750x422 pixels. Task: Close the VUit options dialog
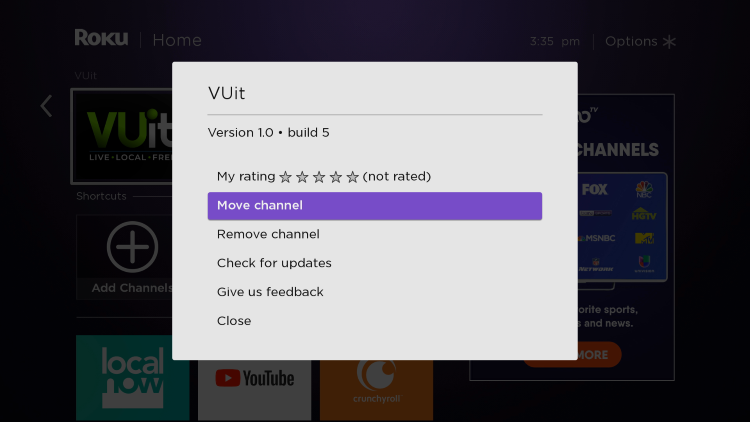375,321
